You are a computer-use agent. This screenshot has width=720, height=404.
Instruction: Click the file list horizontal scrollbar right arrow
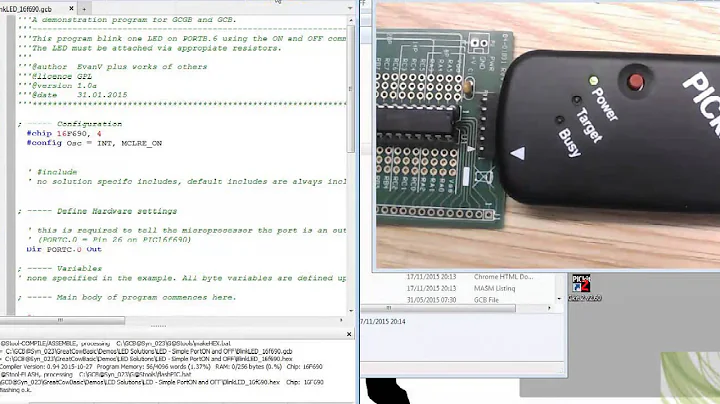[x=549, y=308]
